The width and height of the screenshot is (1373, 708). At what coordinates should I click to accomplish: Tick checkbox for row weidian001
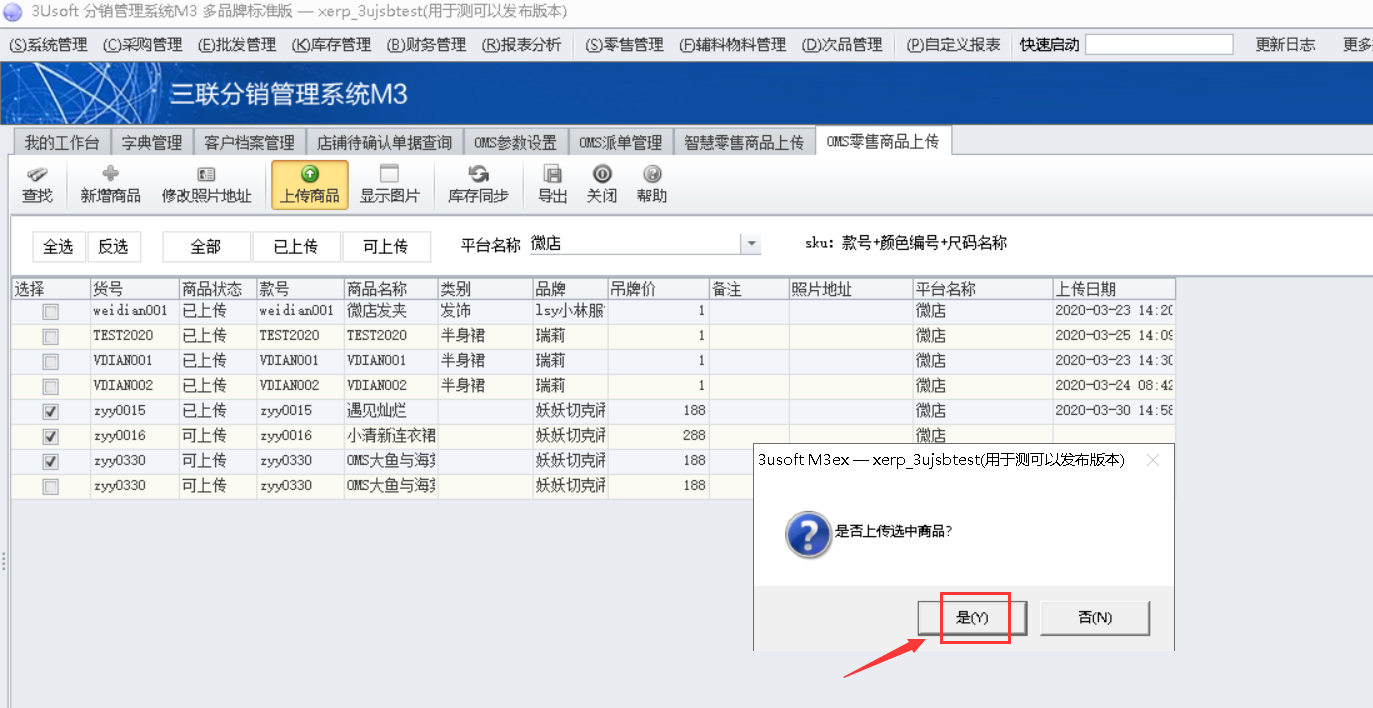click(x=50, y=312)
